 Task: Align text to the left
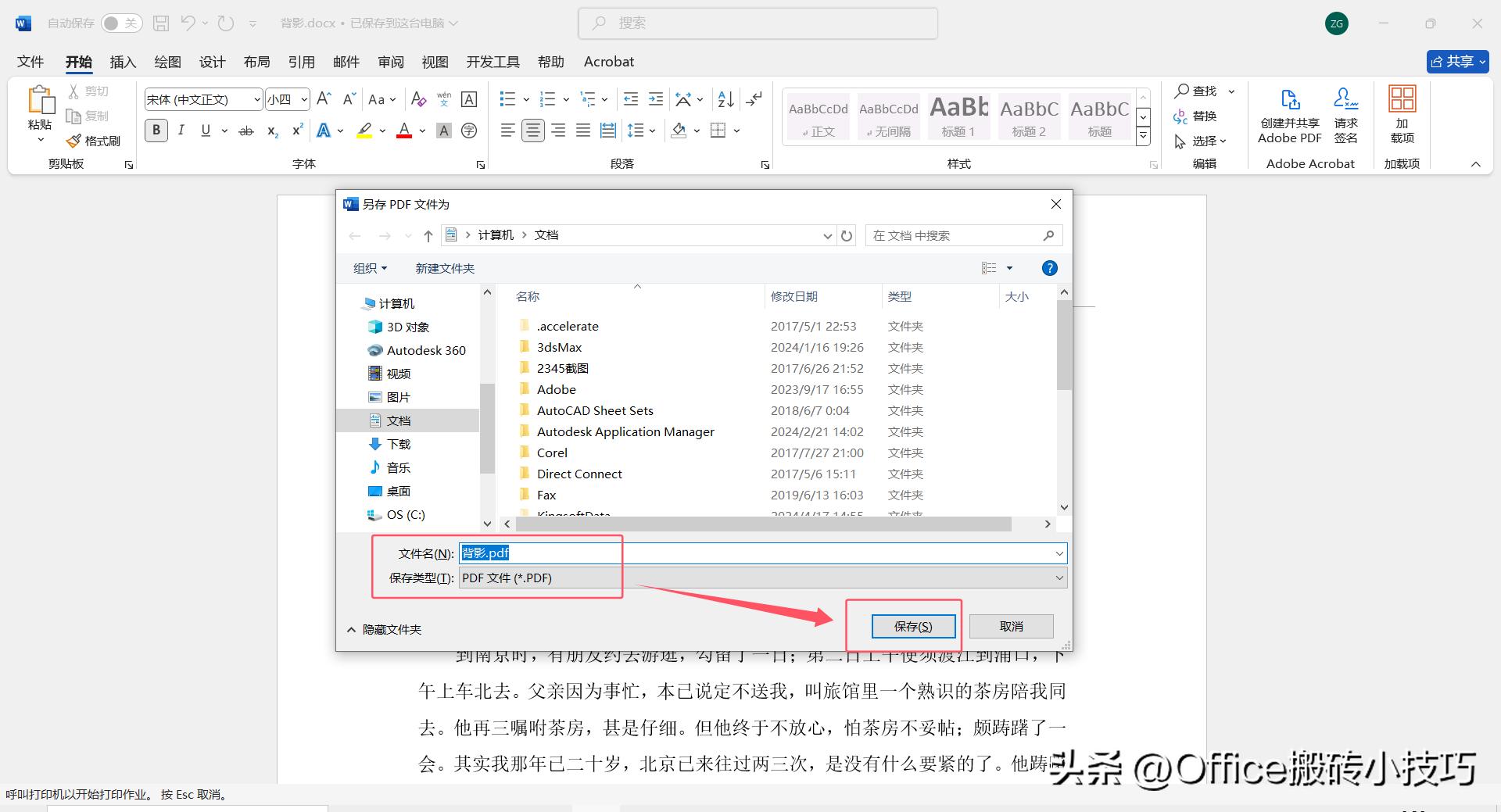[x=508, y=131]
